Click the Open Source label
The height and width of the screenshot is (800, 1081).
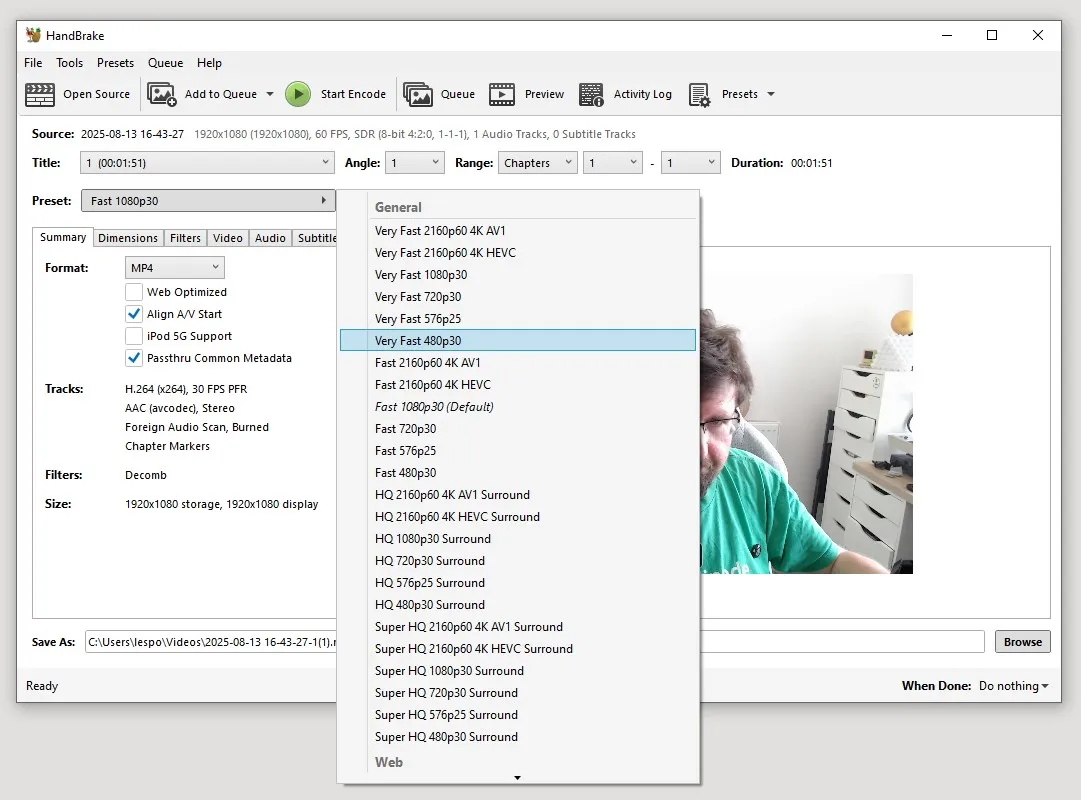tap(97, 94)
